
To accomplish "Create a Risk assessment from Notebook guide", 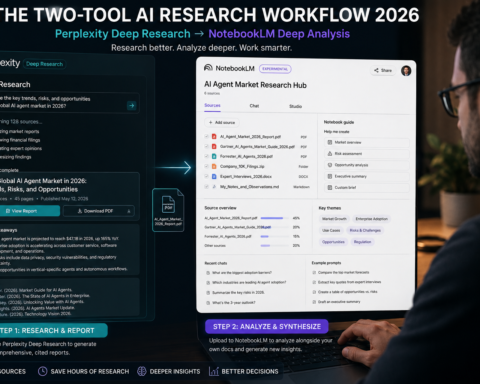I will pos(367,154).
